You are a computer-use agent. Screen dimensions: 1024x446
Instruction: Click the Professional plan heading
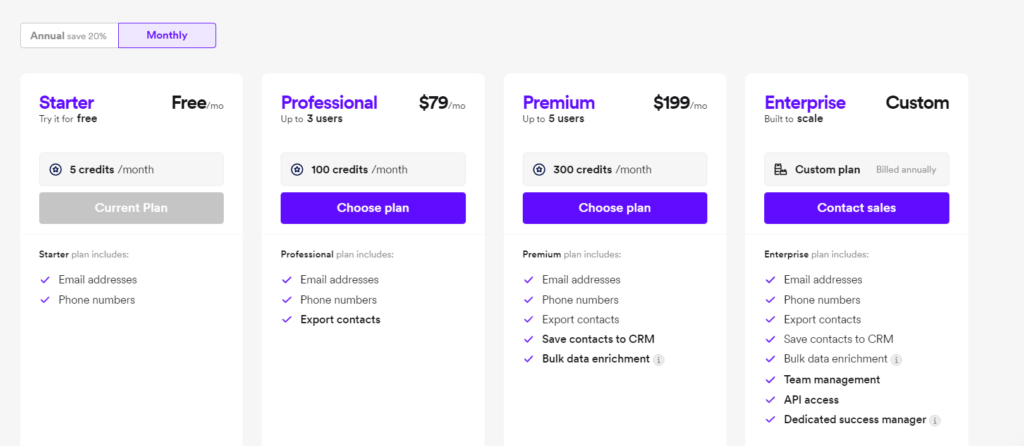coord(329,103)
